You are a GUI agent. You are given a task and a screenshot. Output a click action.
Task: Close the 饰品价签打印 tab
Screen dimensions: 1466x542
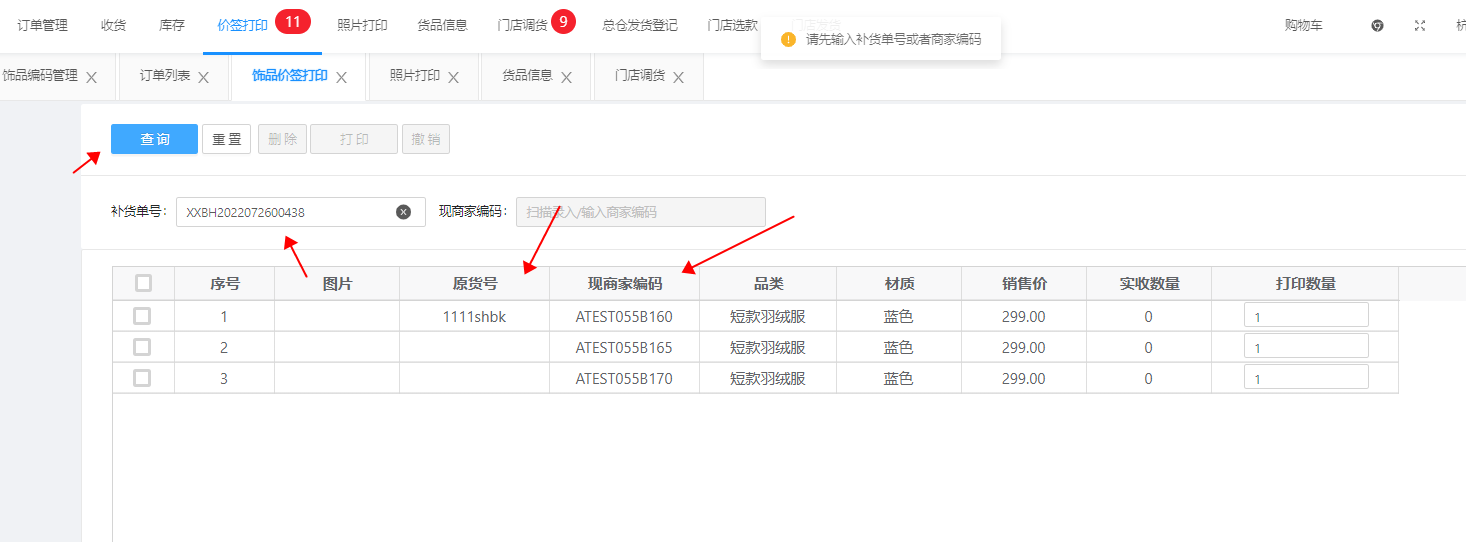pos(341,77)
